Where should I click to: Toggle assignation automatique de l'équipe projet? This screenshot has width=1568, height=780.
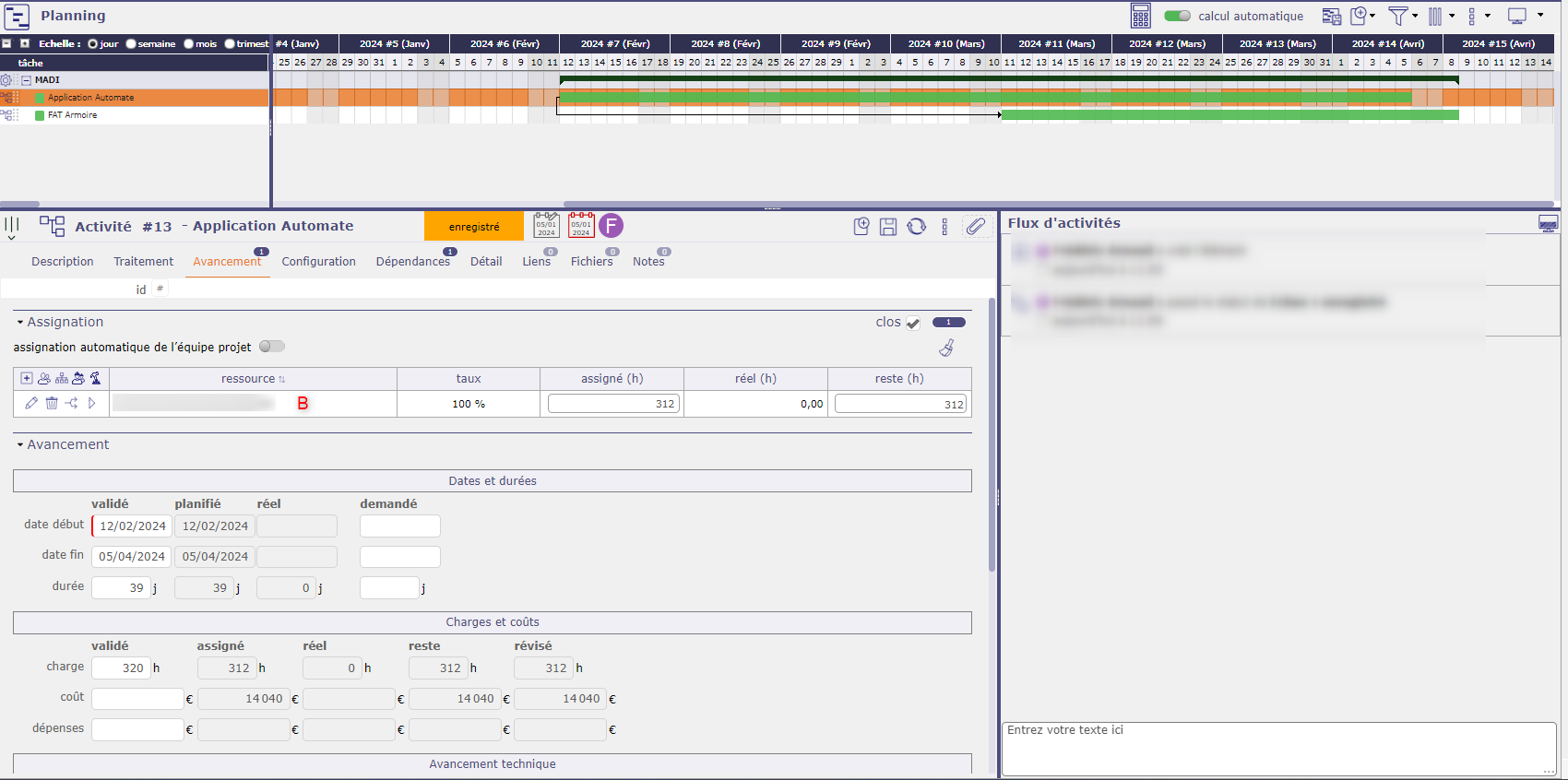click(271, 347)
